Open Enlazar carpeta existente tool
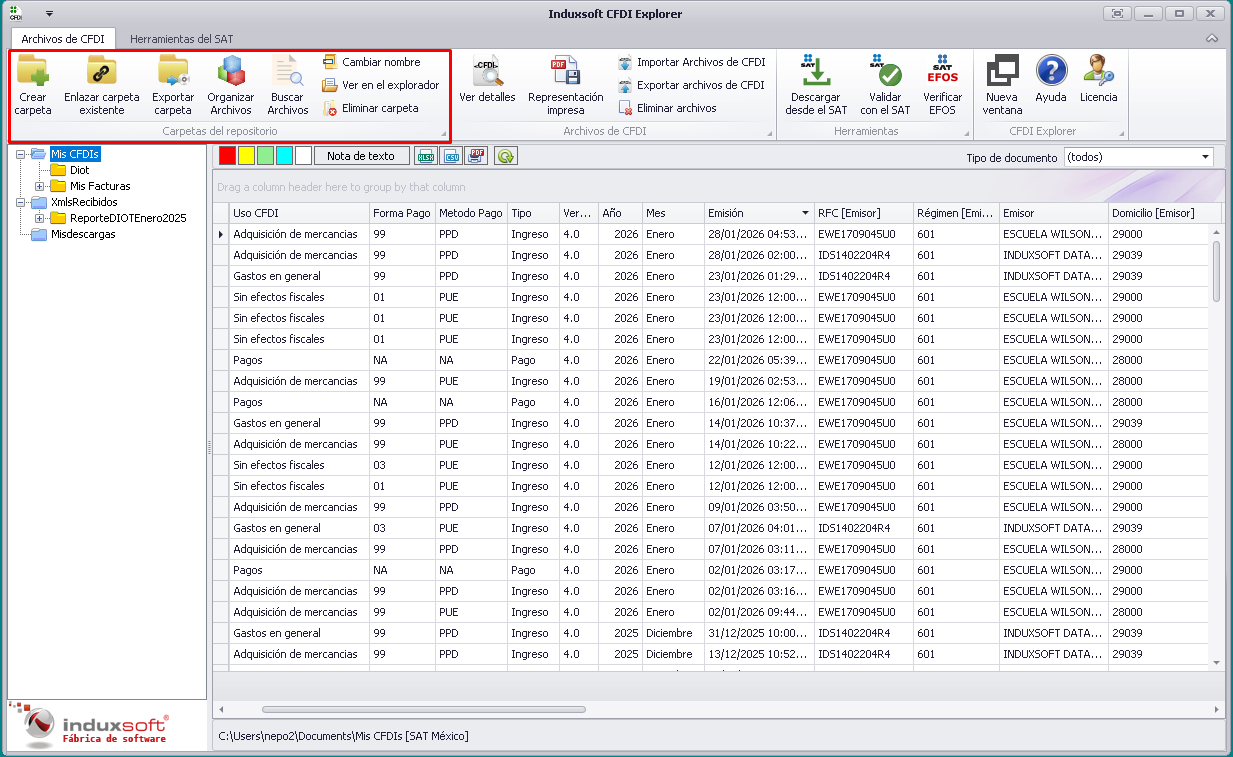 click(x=102, y=74)
